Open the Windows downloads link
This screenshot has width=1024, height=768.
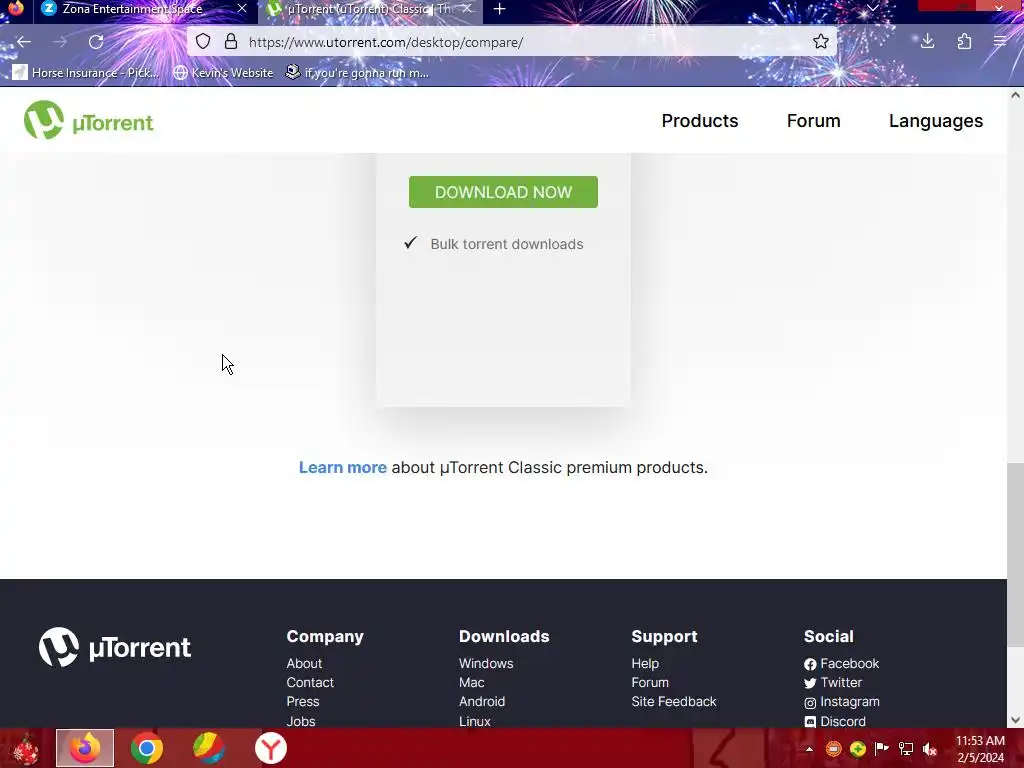[x=486, y=664]
